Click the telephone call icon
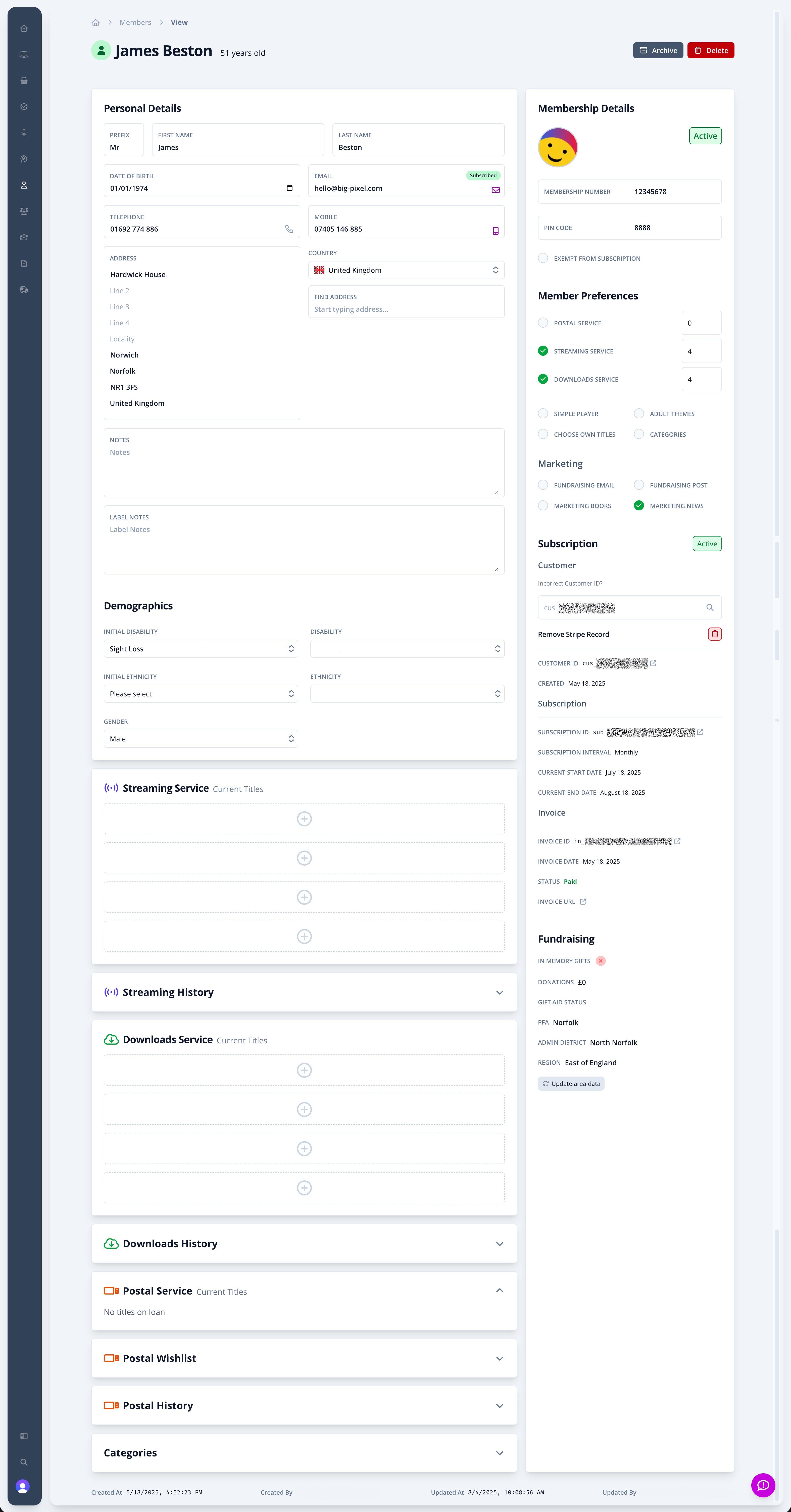This screenshot has width=791, height=1512. [x=289, y=230]
